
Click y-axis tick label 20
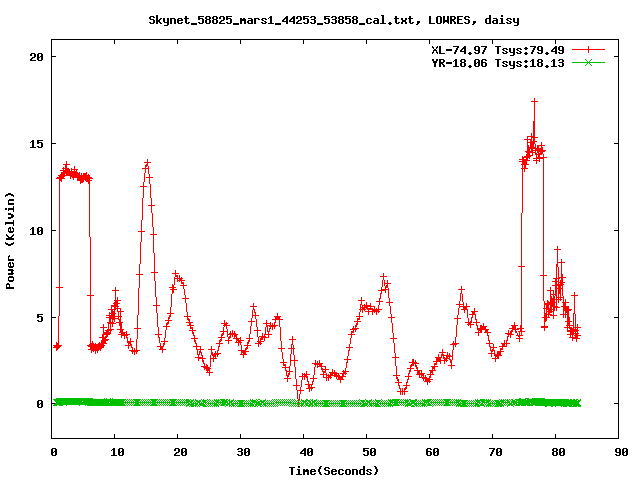click(x=36, y=57)
